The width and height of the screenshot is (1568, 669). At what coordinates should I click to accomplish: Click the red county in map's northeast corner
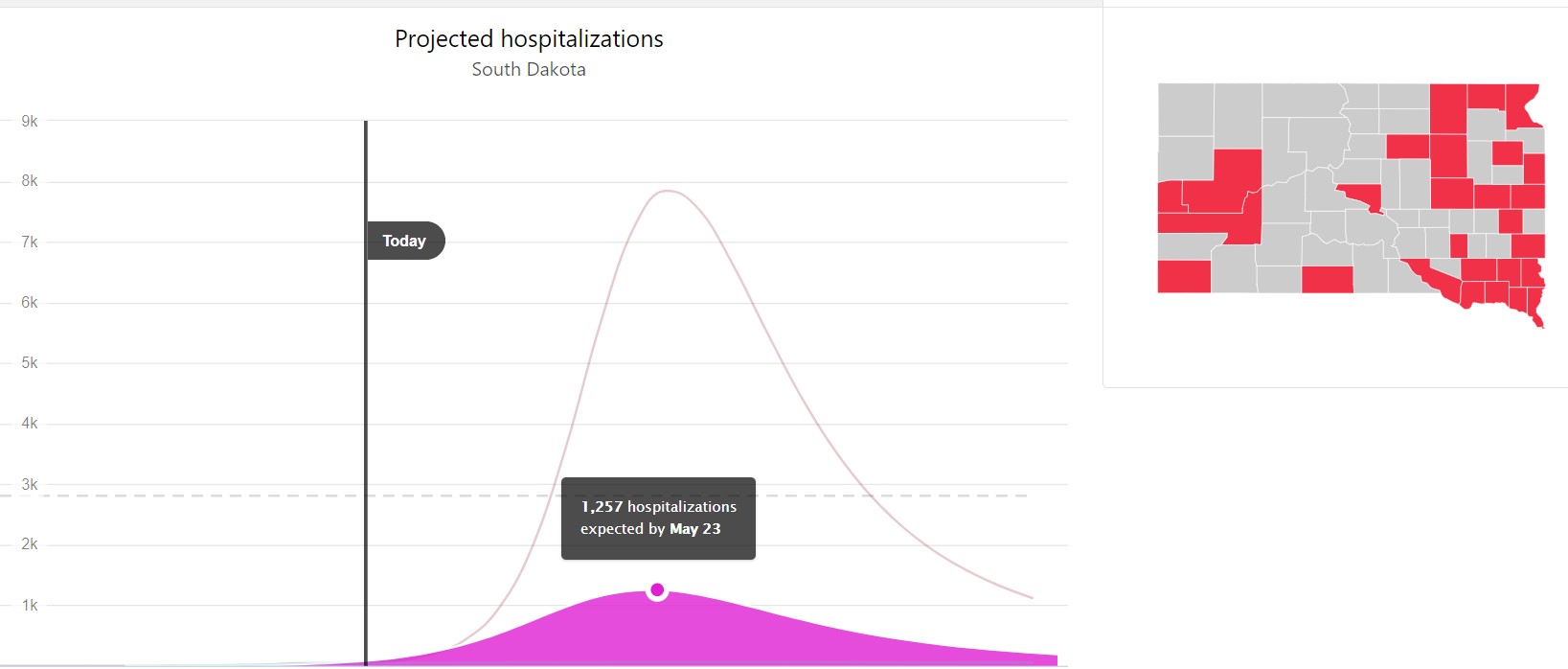coord(1523,104)
